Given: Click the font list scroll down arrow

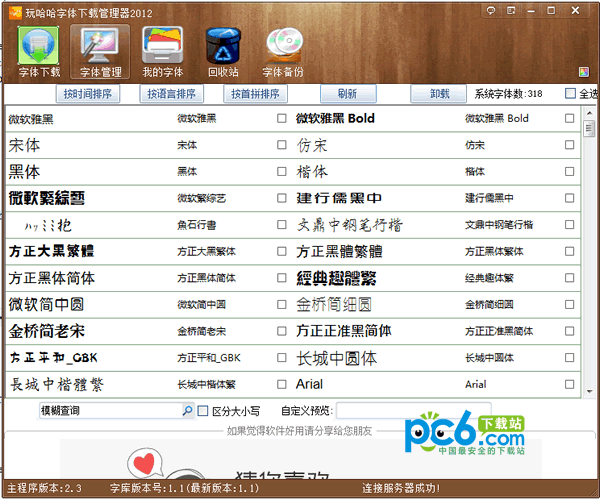Looking at the screenshot, I should click(589, 391).
